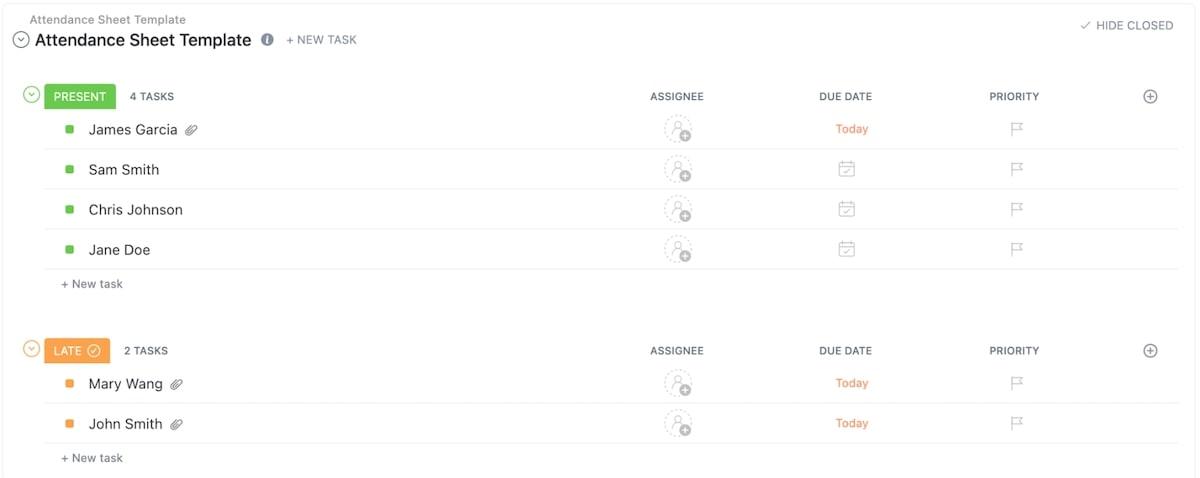
Task: Set priority flag for Chris Johnson
Action: (x=1016, y=210)
